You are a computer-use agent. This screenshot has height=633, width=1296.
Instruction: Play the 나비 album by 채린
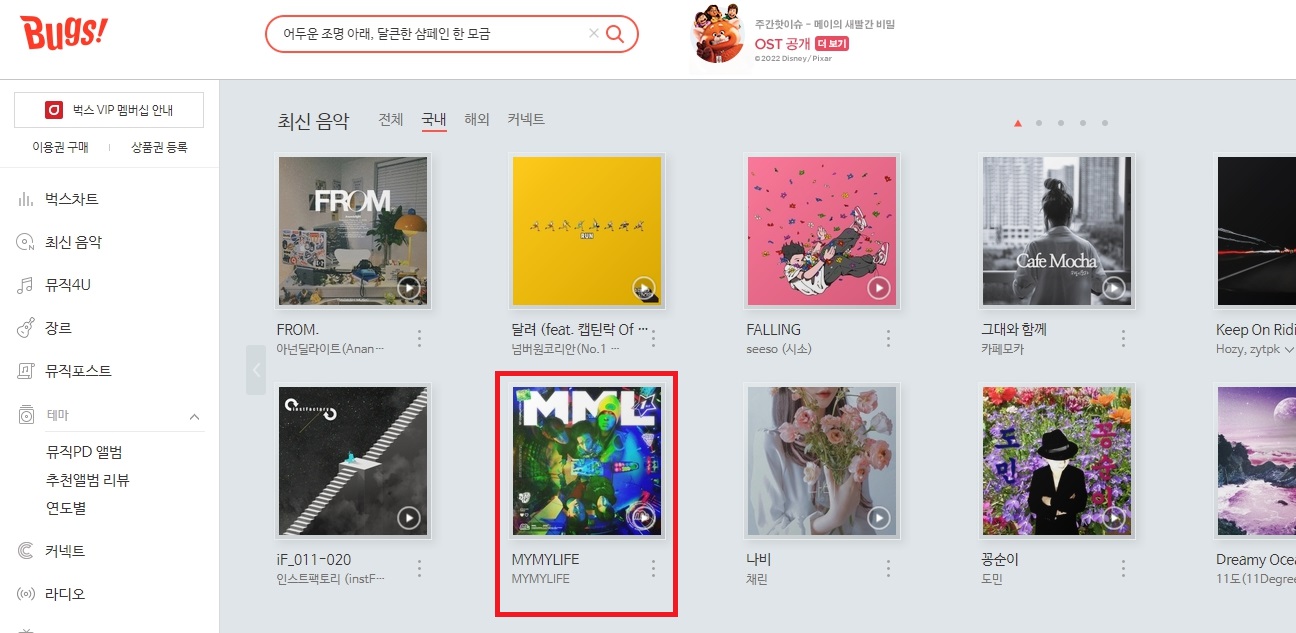[878, 518]
